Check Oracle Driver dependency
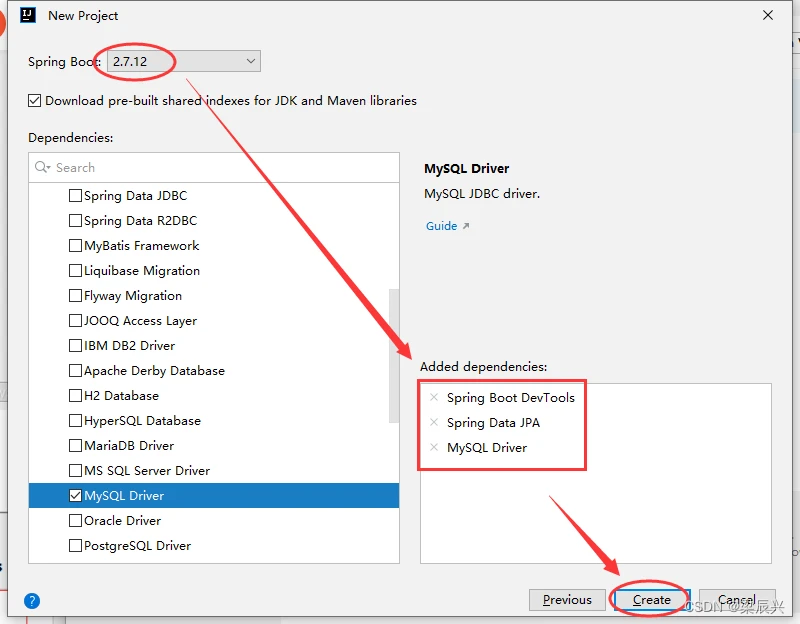 [75, 520]
